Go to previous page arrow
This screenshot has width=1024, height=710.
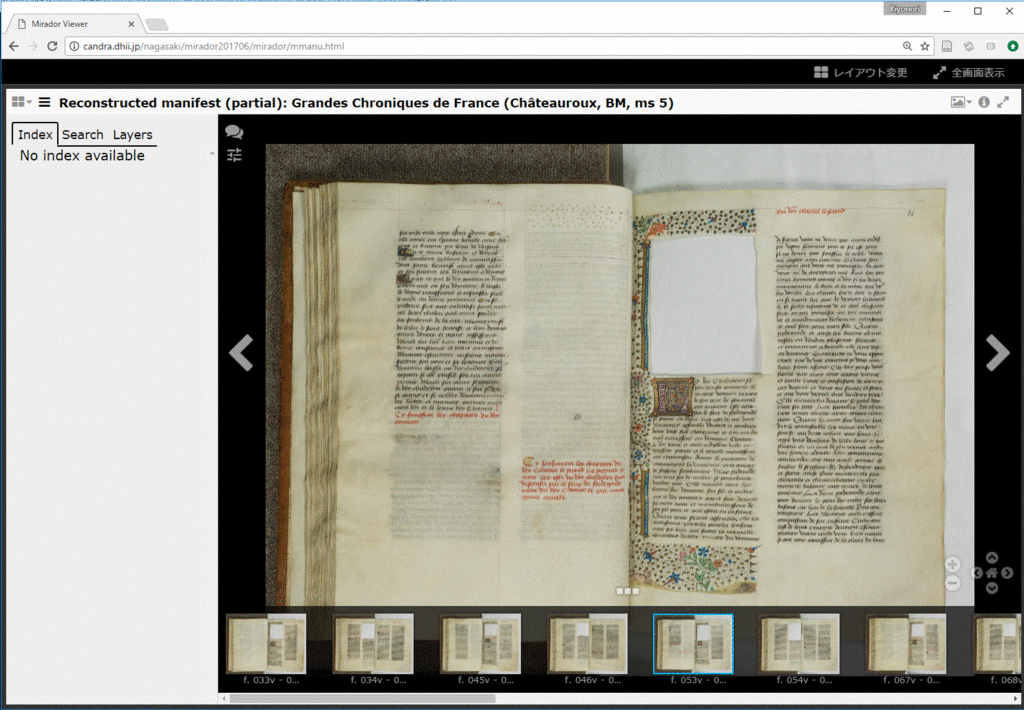[241, 353]
